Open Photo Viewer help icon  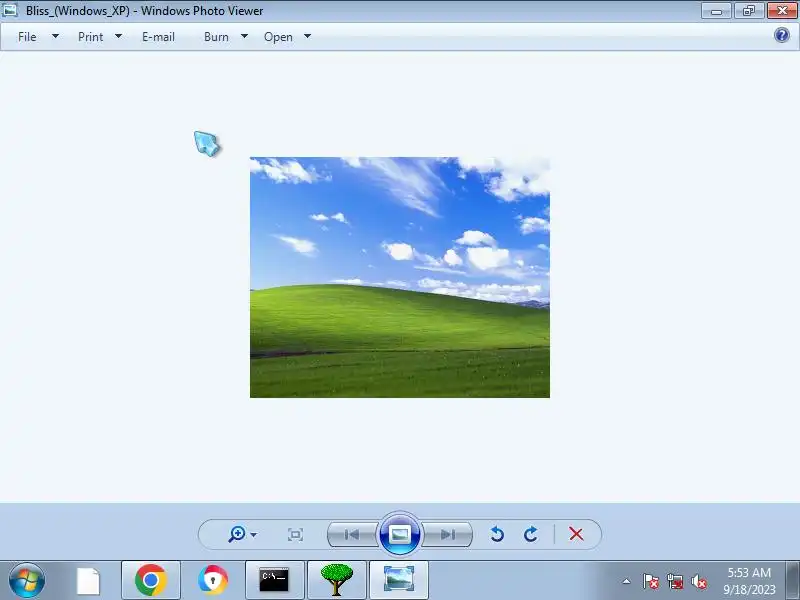tap(782, 35)
